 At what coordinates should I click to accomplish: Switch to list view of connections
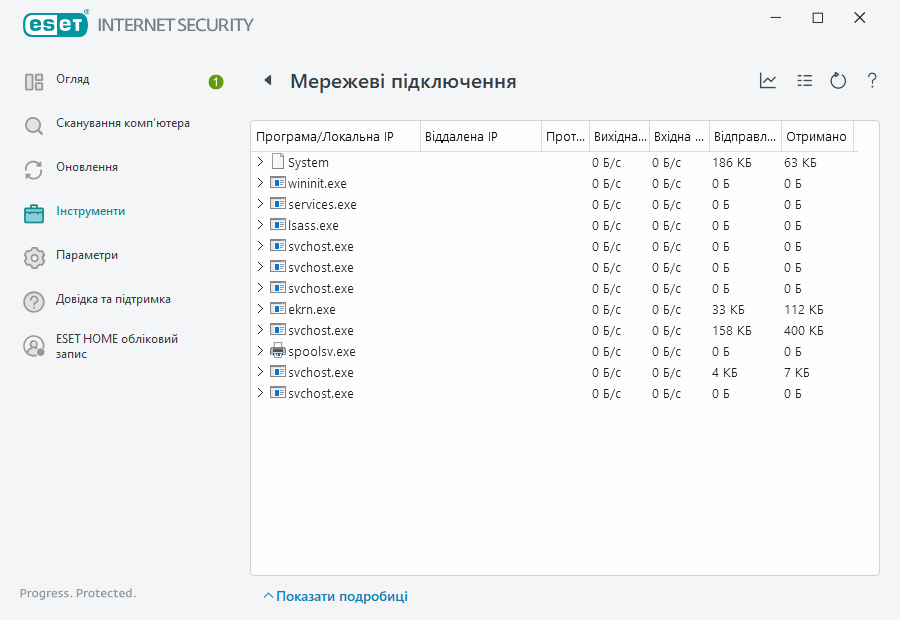[804, 80]
